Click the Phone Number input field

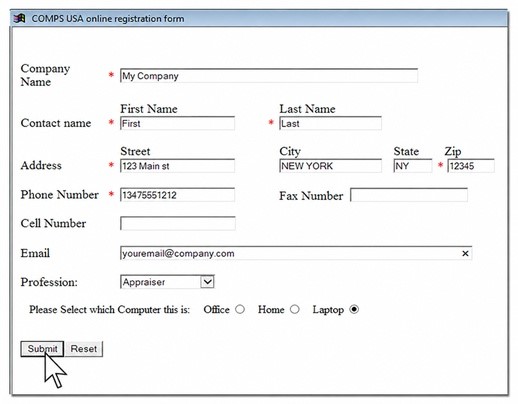tap(177, 195)
